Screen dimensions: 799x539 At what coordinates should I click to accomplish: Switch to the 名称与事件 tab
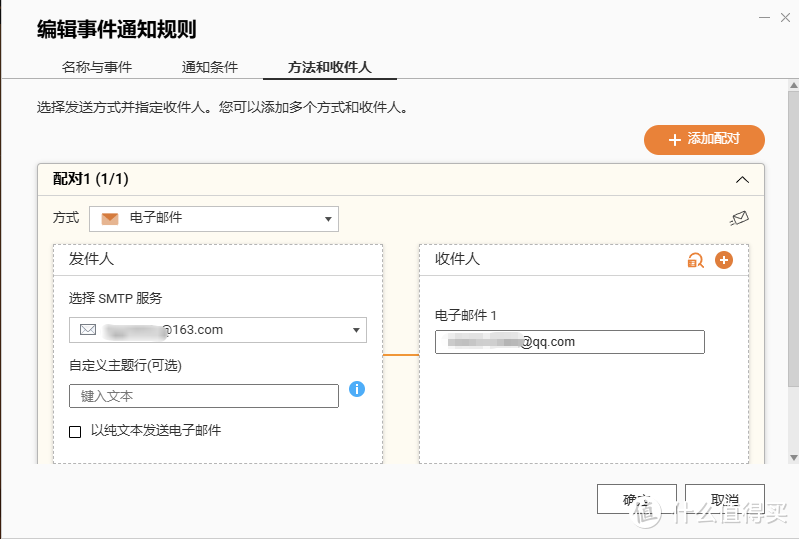97,68
